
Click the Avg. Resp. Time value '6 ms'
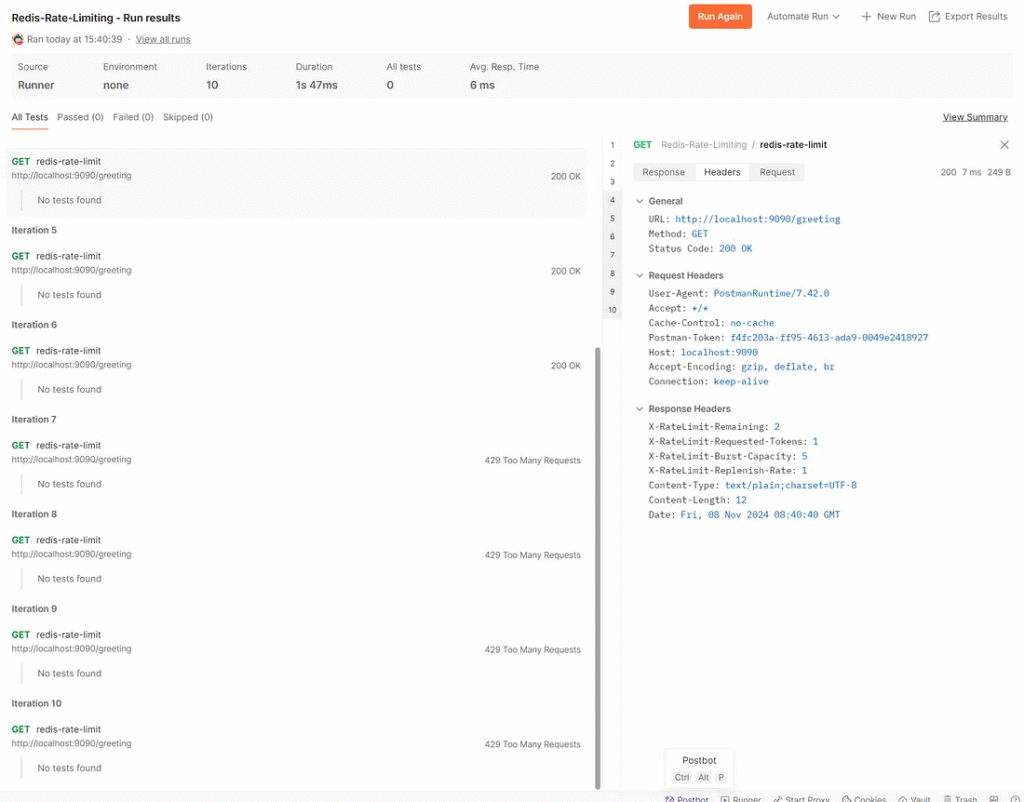[482, 85]
